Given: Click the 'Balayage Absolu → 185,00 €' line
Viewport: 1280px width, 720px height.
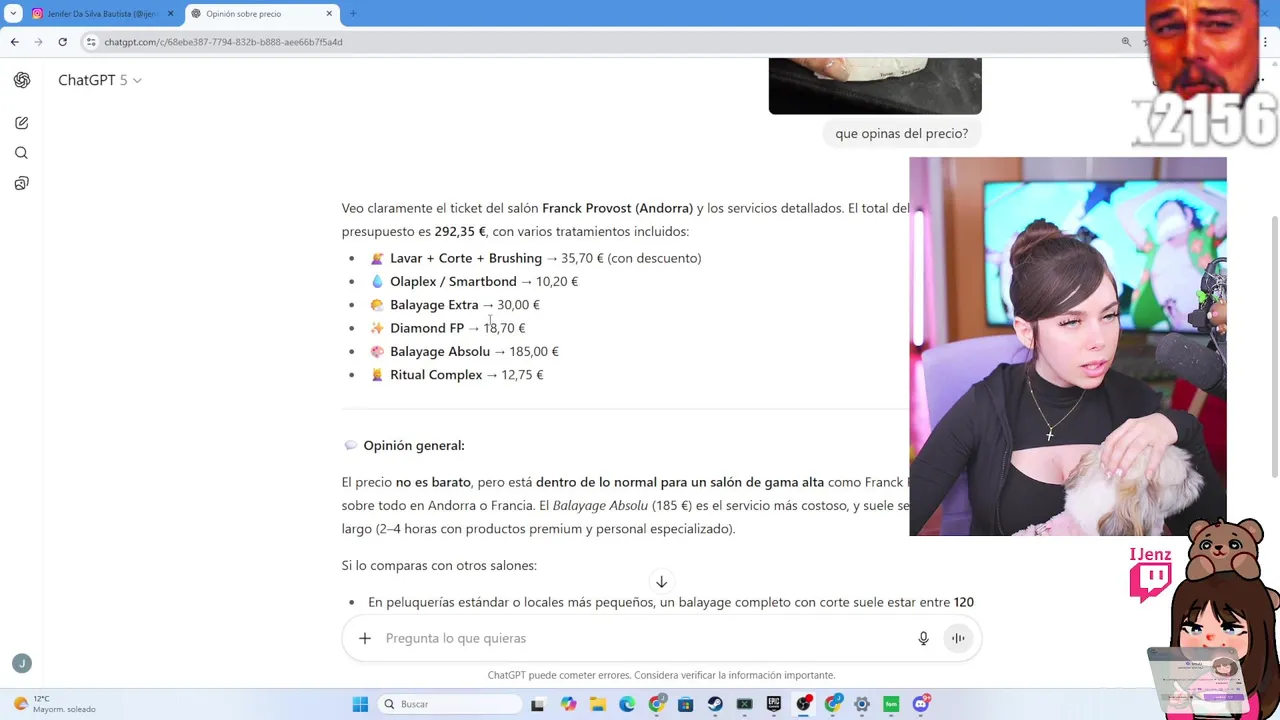Looking at the screenshot, I should [x=474, y=351].
